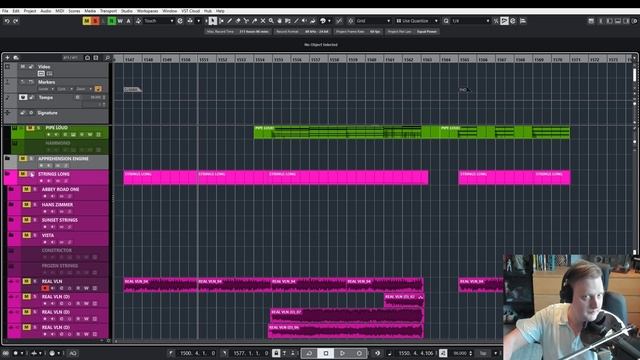
Task: Expand the APPREHENSION ENGINE folder
Action: click(x=7, y=158)
